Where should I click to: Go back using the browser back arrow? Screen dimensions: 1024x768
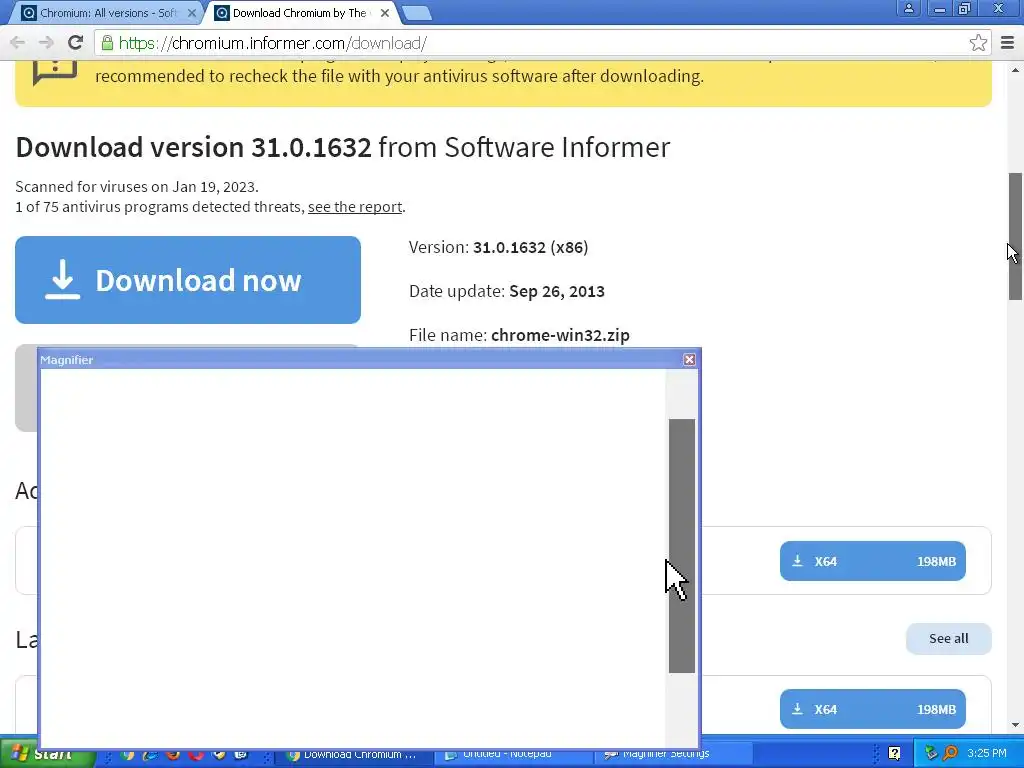18,43
